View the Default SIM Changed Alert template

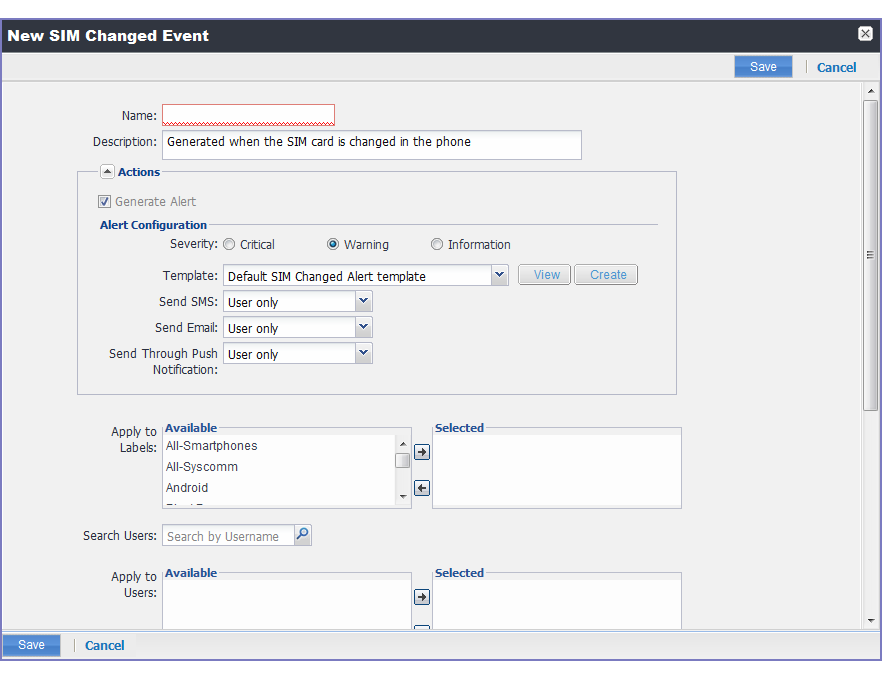point(544,274)
